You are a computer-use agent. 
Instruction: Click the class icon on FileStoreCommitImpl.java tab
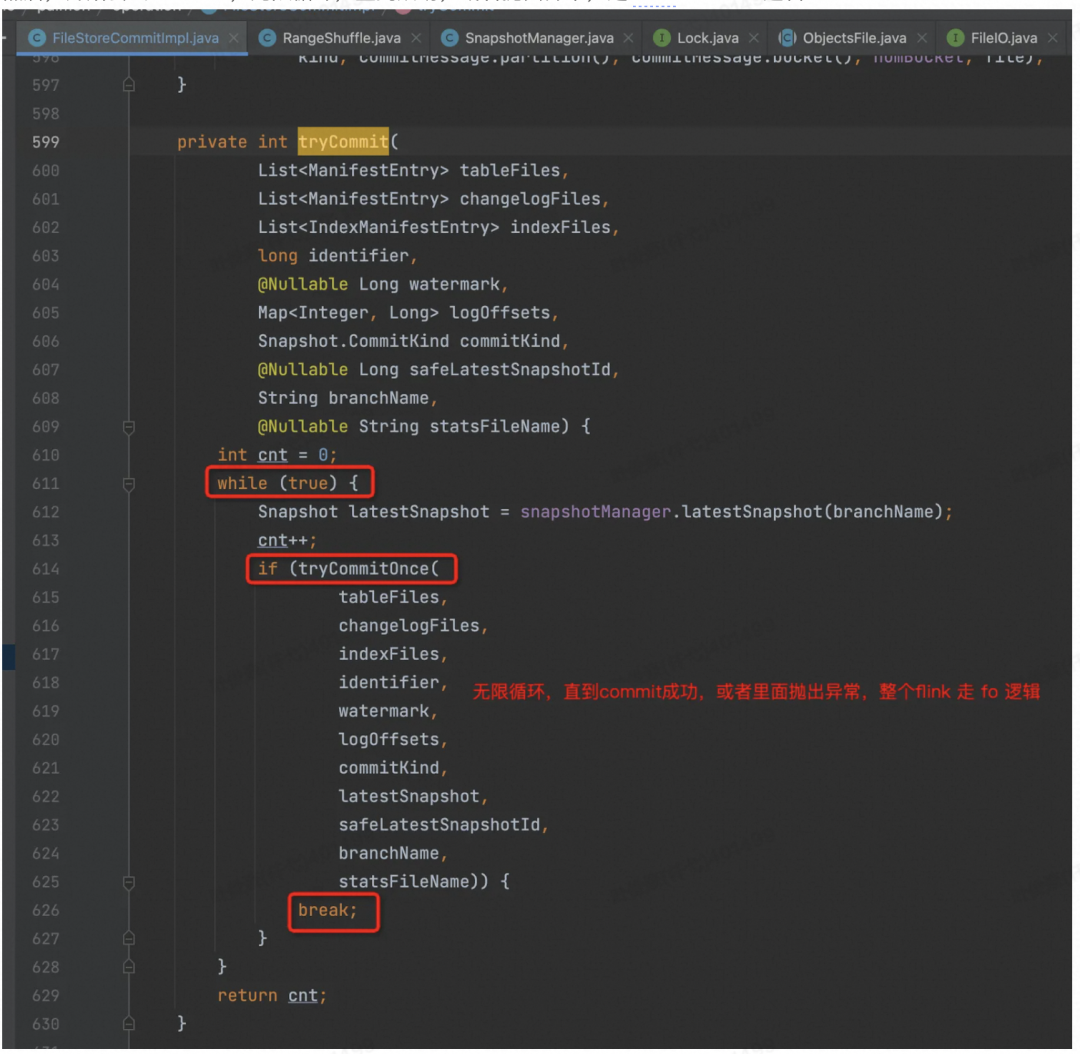[x=37, y=38]
